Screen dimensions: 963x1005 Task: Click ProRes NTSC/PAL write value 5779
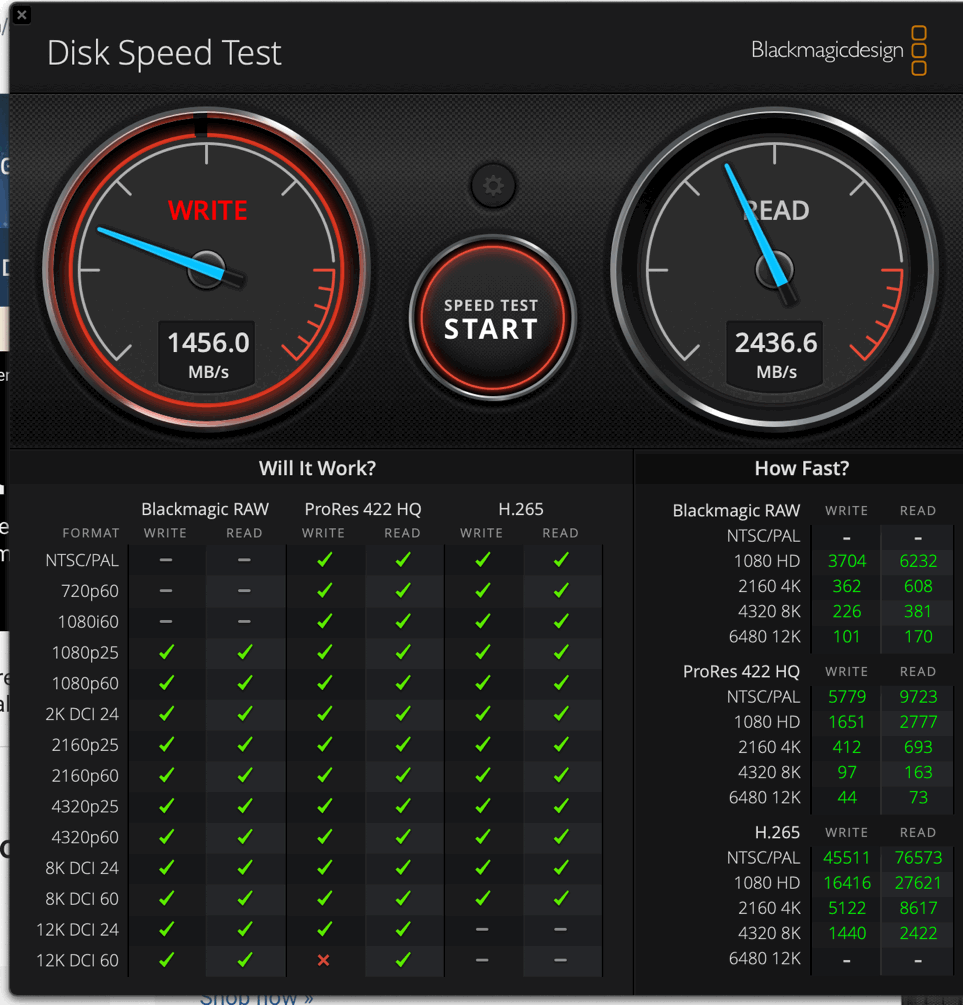click(847, 697)
